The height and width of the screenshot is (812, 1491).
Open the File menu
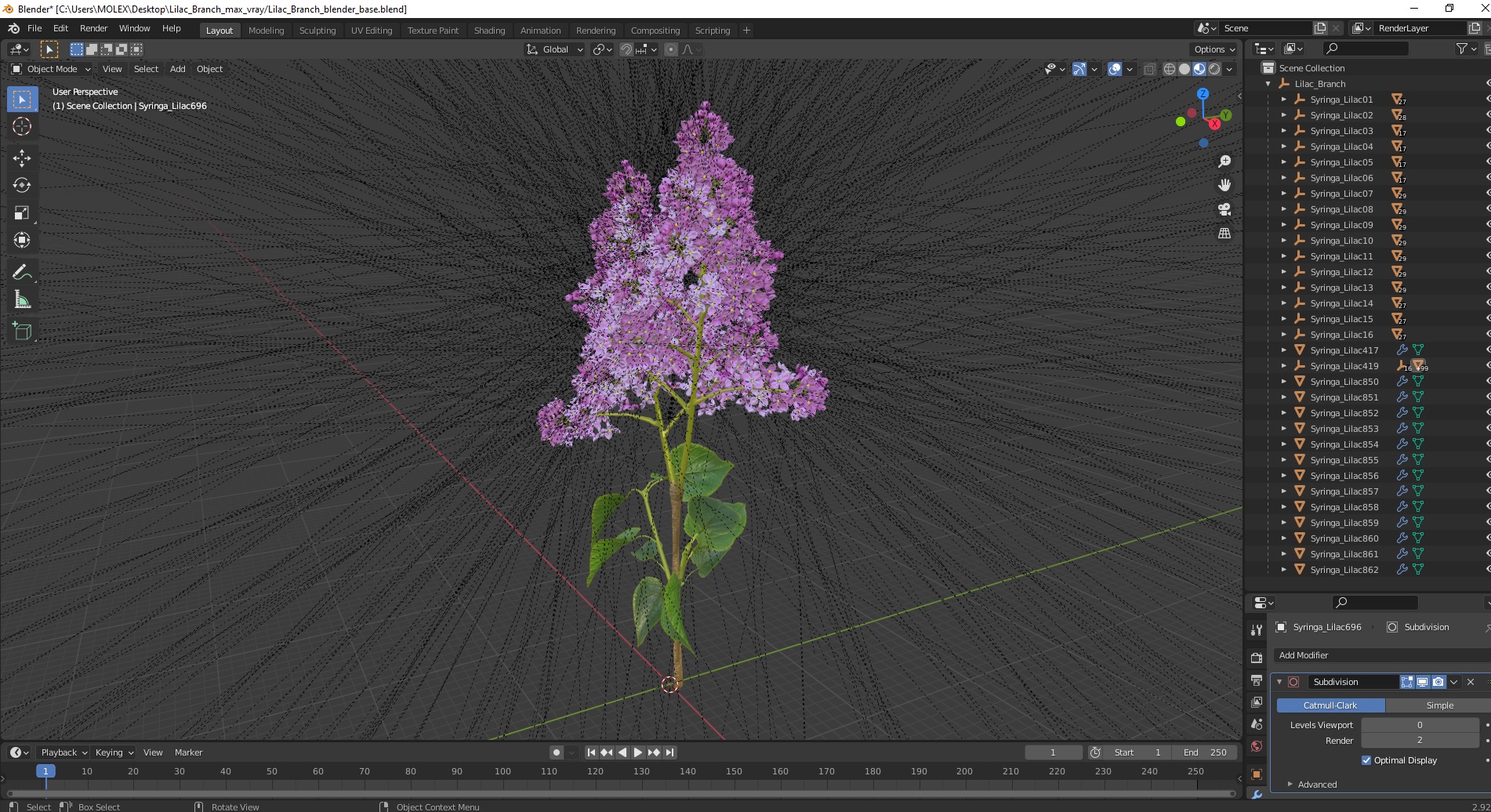pyautogui.click(x=34, y=28)
